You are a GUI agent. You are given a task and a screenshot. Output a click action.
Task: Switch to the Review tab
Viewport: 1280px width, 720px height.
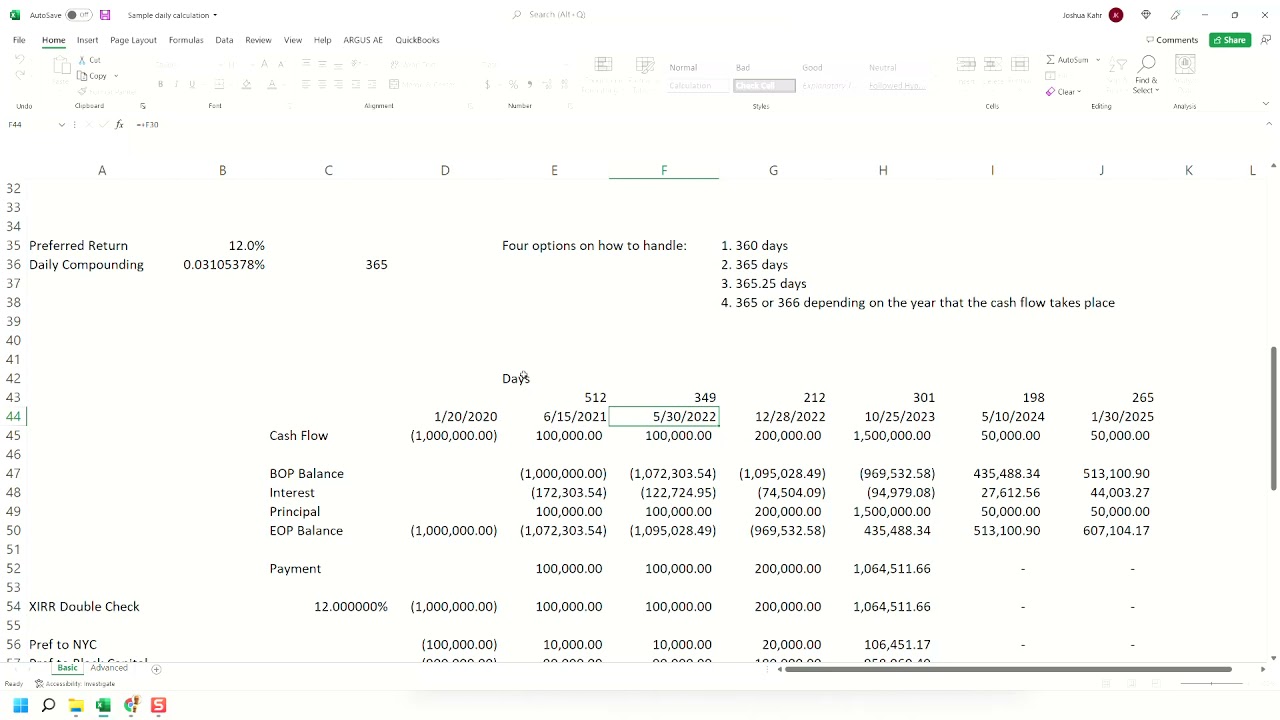[258, 40]
